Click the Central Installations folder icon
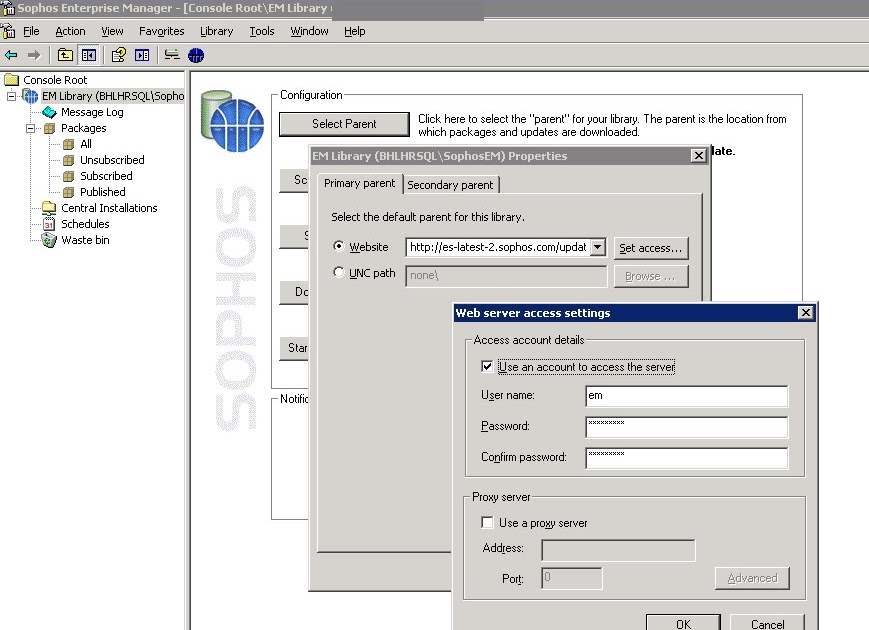Screen dimensions: 869x630 coord(49,208)
